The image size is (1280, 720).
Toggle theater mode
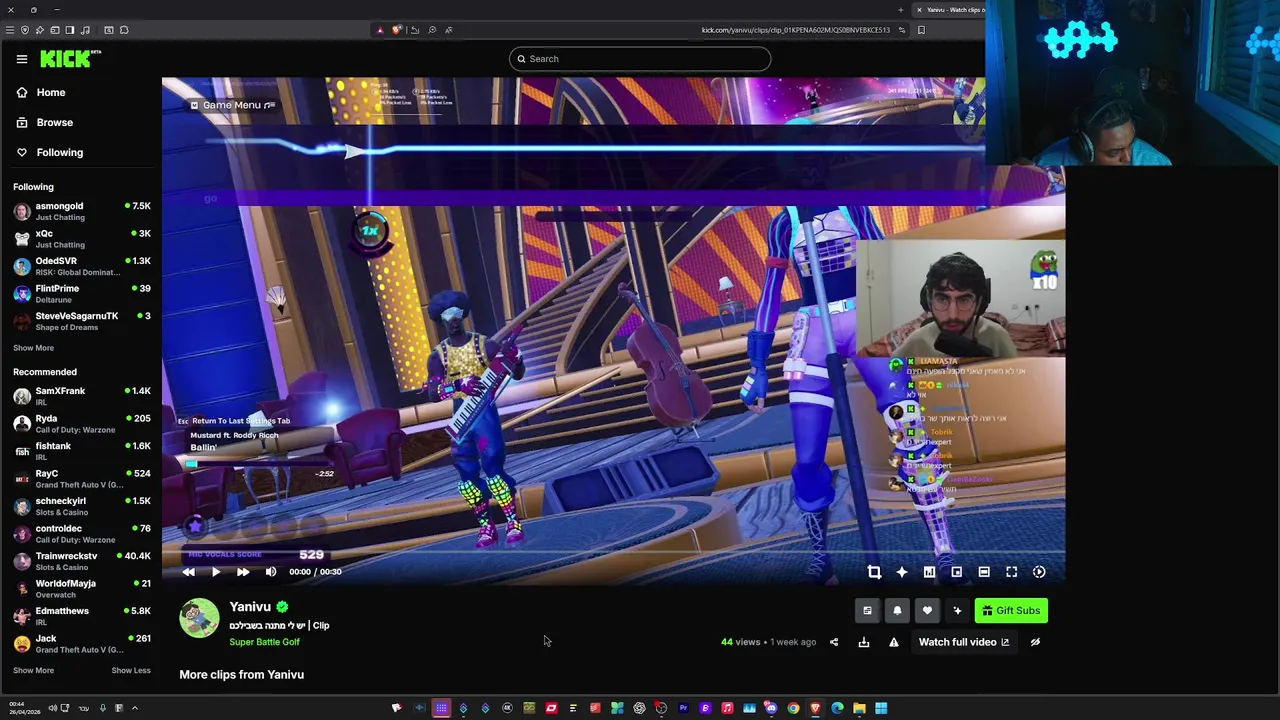pos(984,572)
